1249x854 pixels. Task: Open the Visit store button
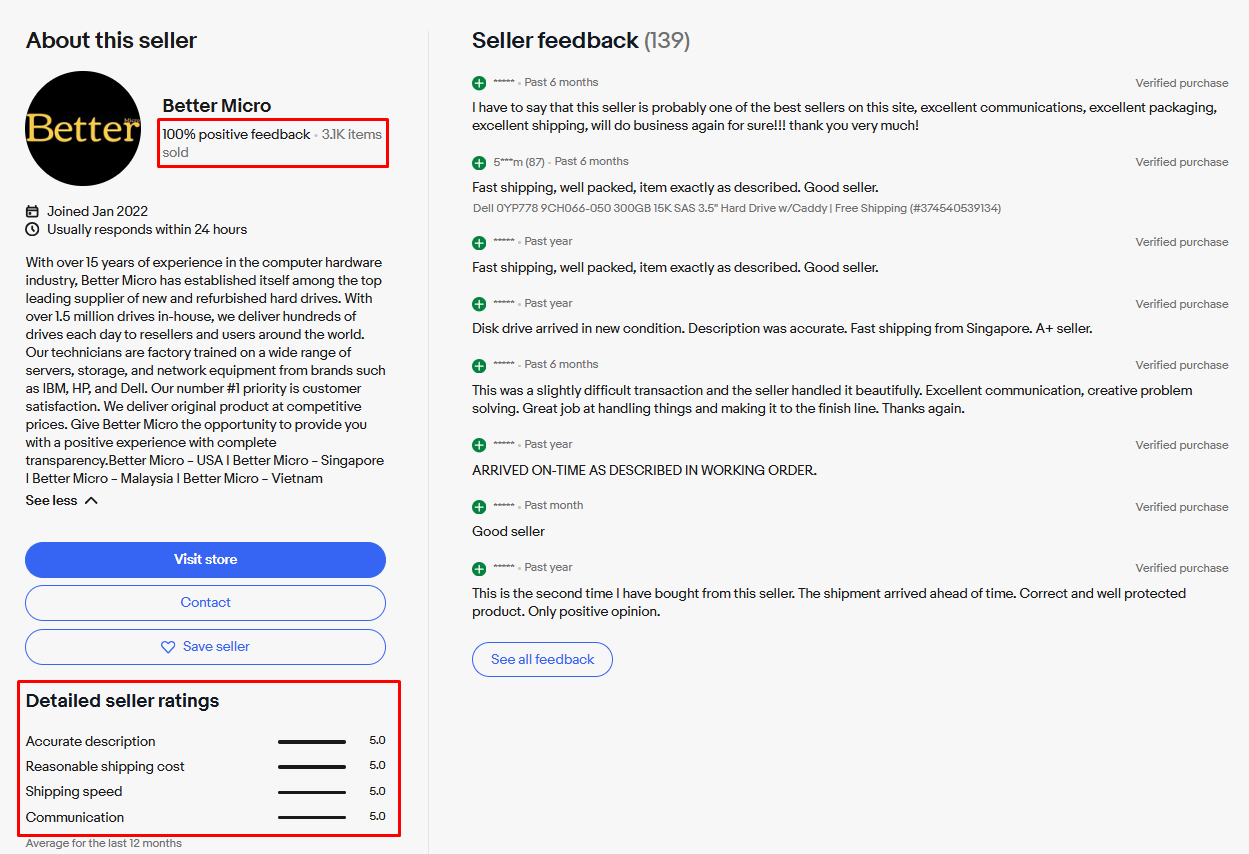pyautogui.click(x=205, y=560)
